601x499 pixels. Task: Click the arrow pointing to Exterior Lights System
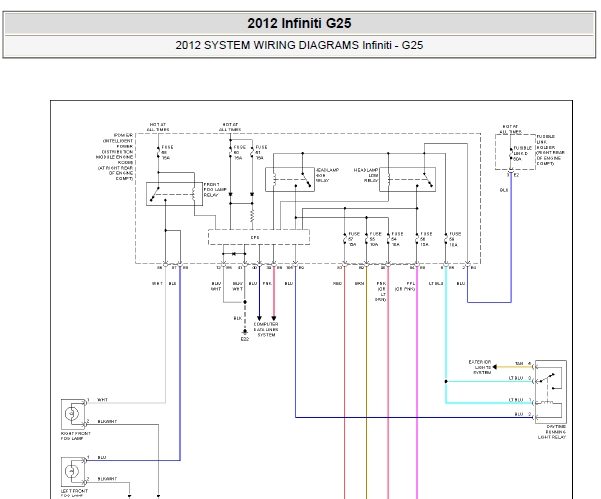click(495, 367)
